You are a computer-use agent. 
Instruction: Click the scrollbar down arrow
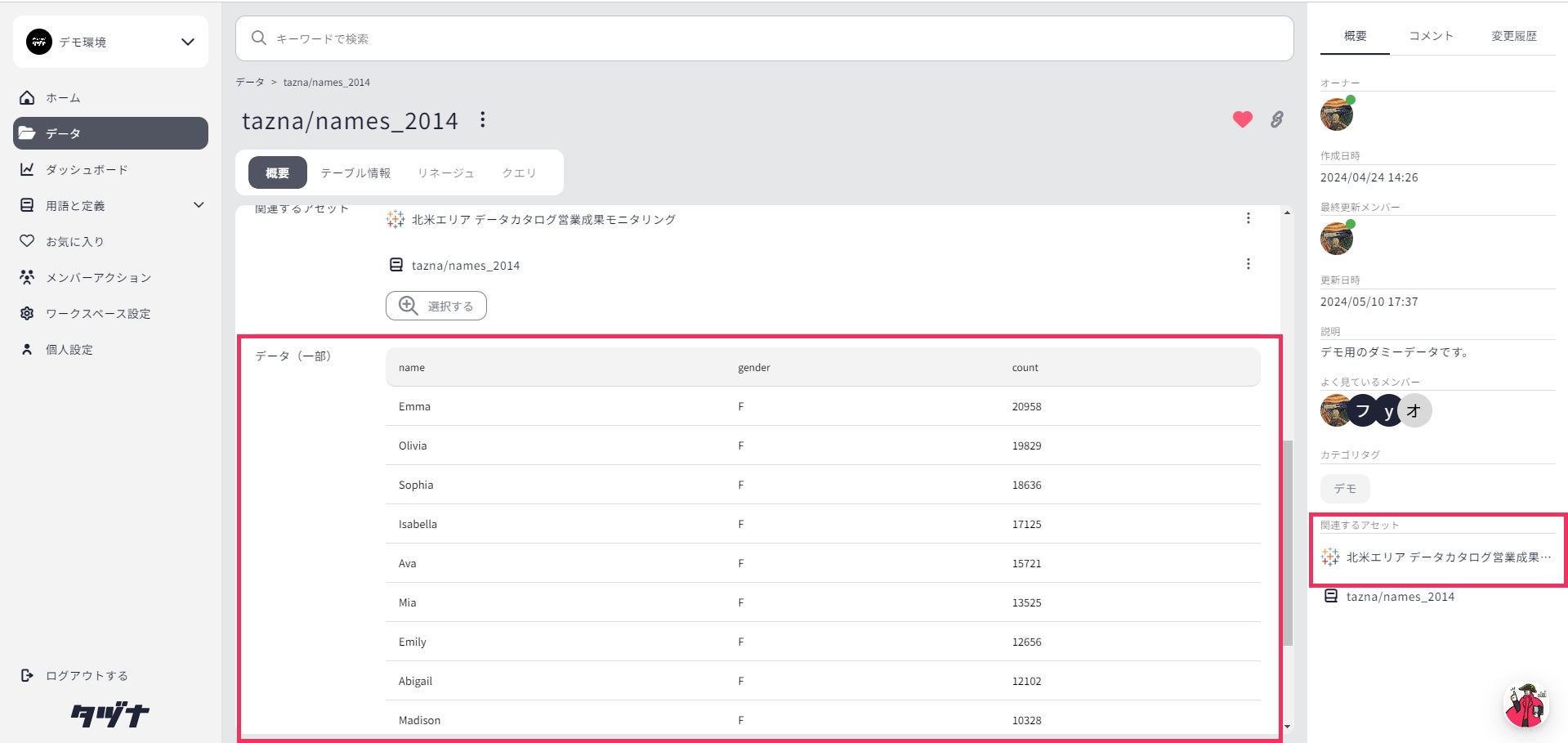pyautogui.click(x=1288, y=727)
